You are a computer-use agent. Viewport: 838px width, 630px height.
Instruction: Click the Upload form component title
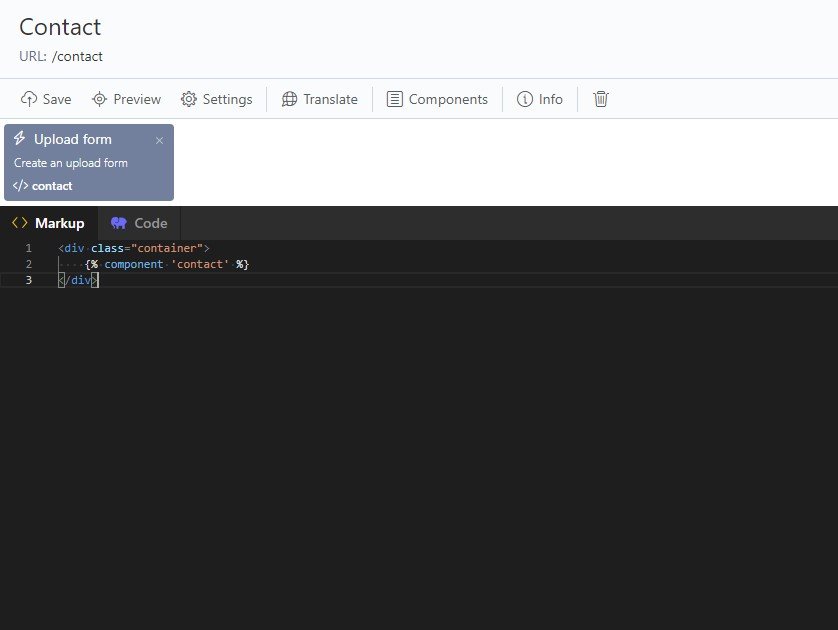[x=73, y=139]
